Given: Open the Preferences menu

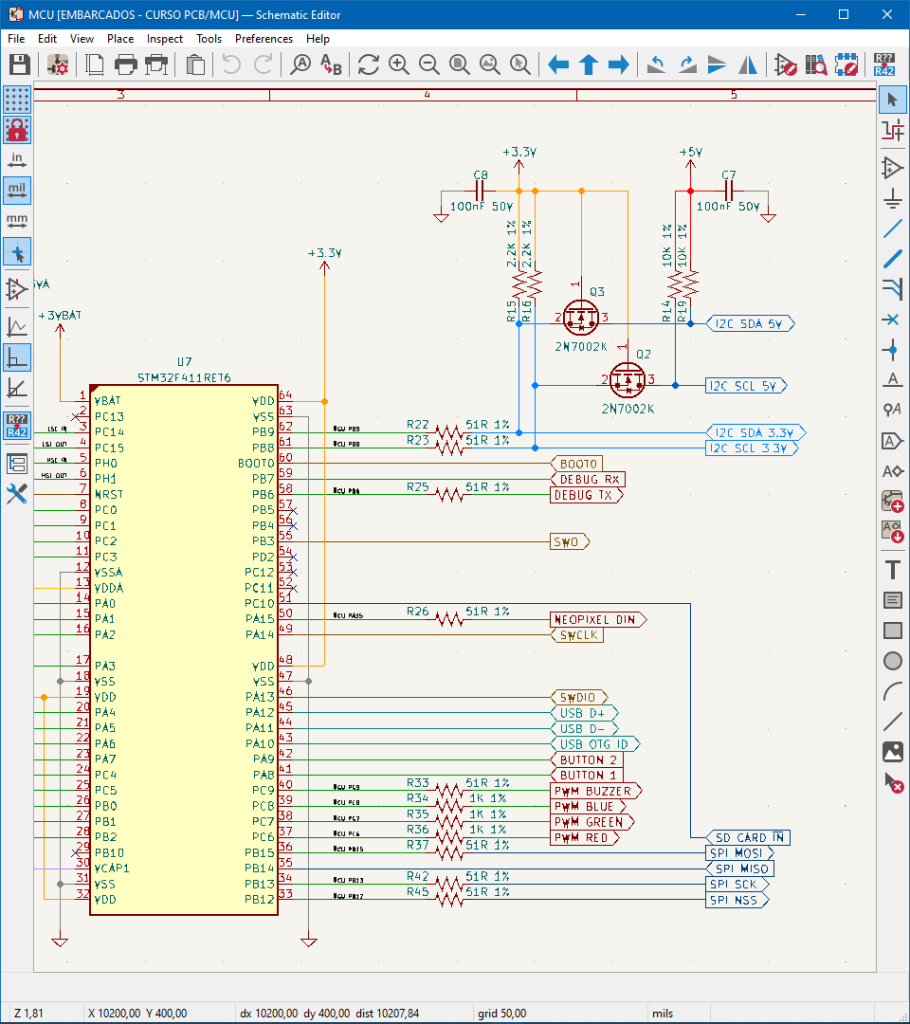Looking at the screenshot, I should click(264, 39).
